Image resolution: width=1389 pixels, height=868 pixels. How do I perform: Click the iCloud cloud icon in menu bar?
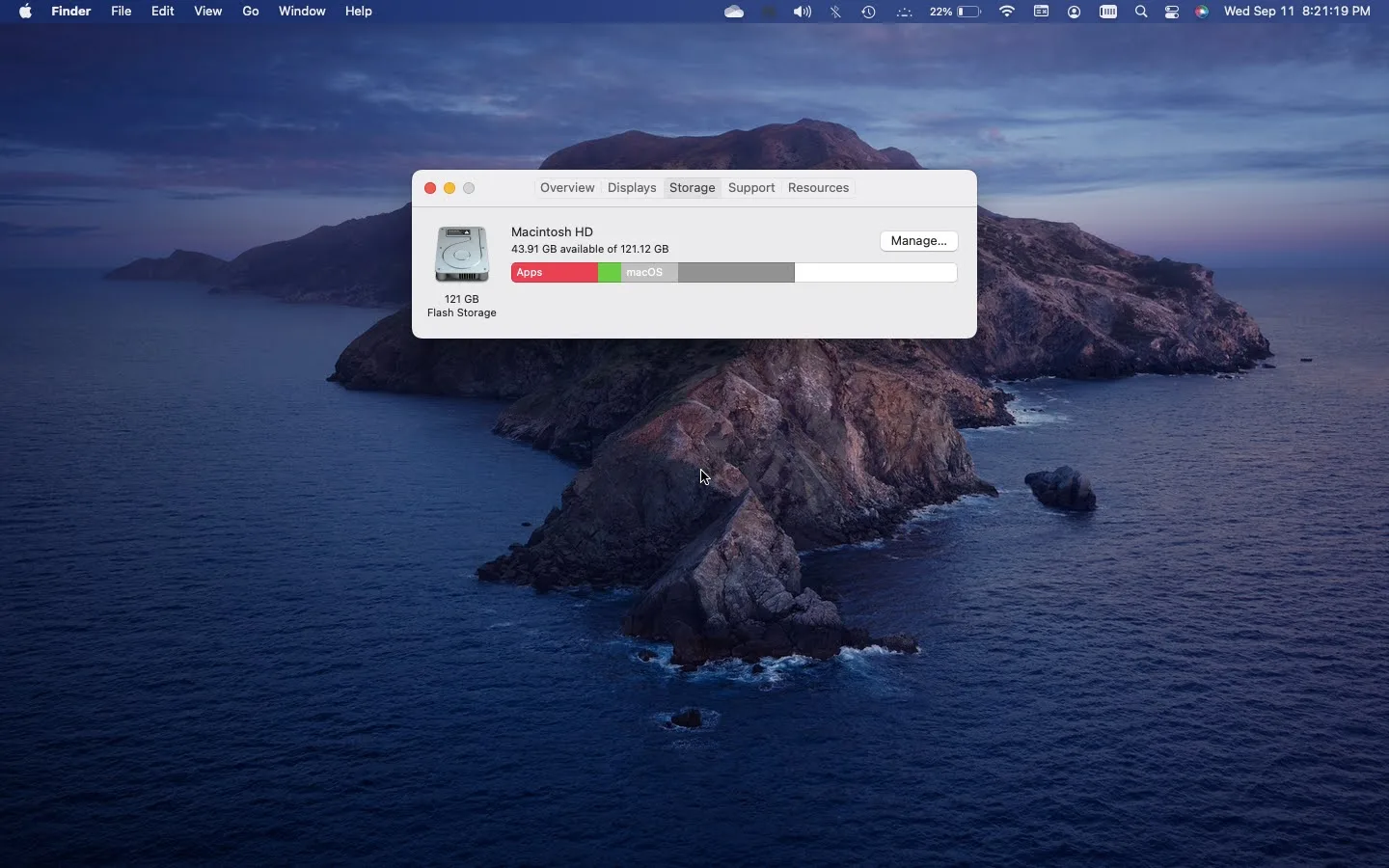(x=736, y=12)
